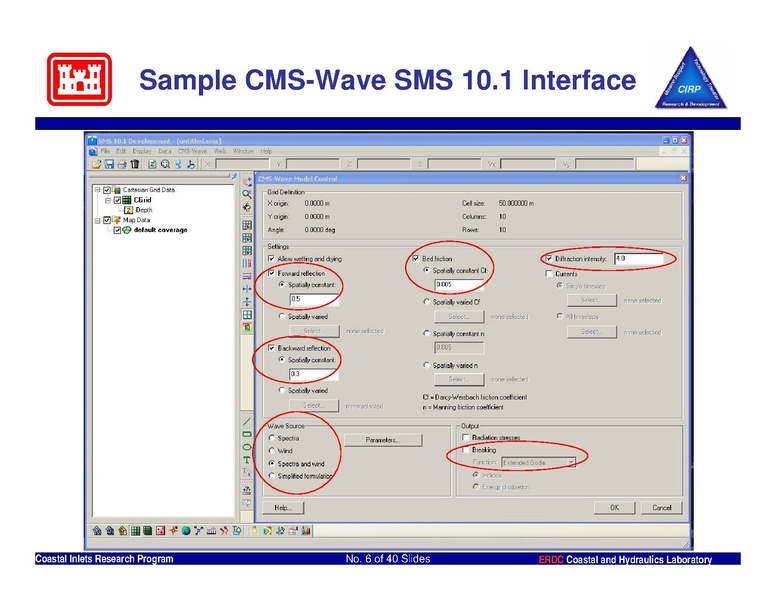Choose Spatially varied Cf friction option
The image size is (776, 600).
[x=426, y=301]
